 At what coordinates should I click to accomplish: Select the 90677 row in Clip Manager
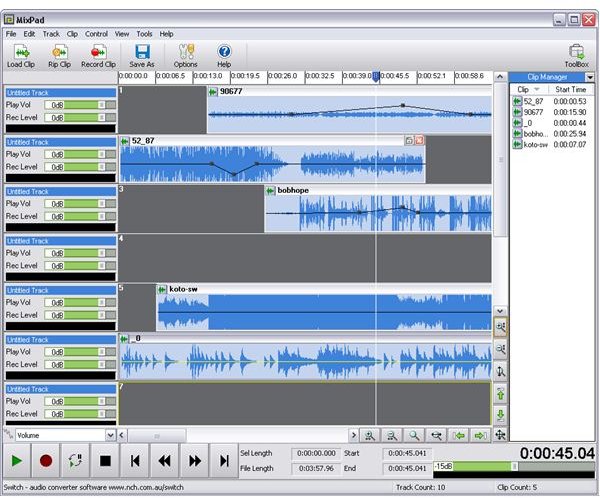click(551, 112)
